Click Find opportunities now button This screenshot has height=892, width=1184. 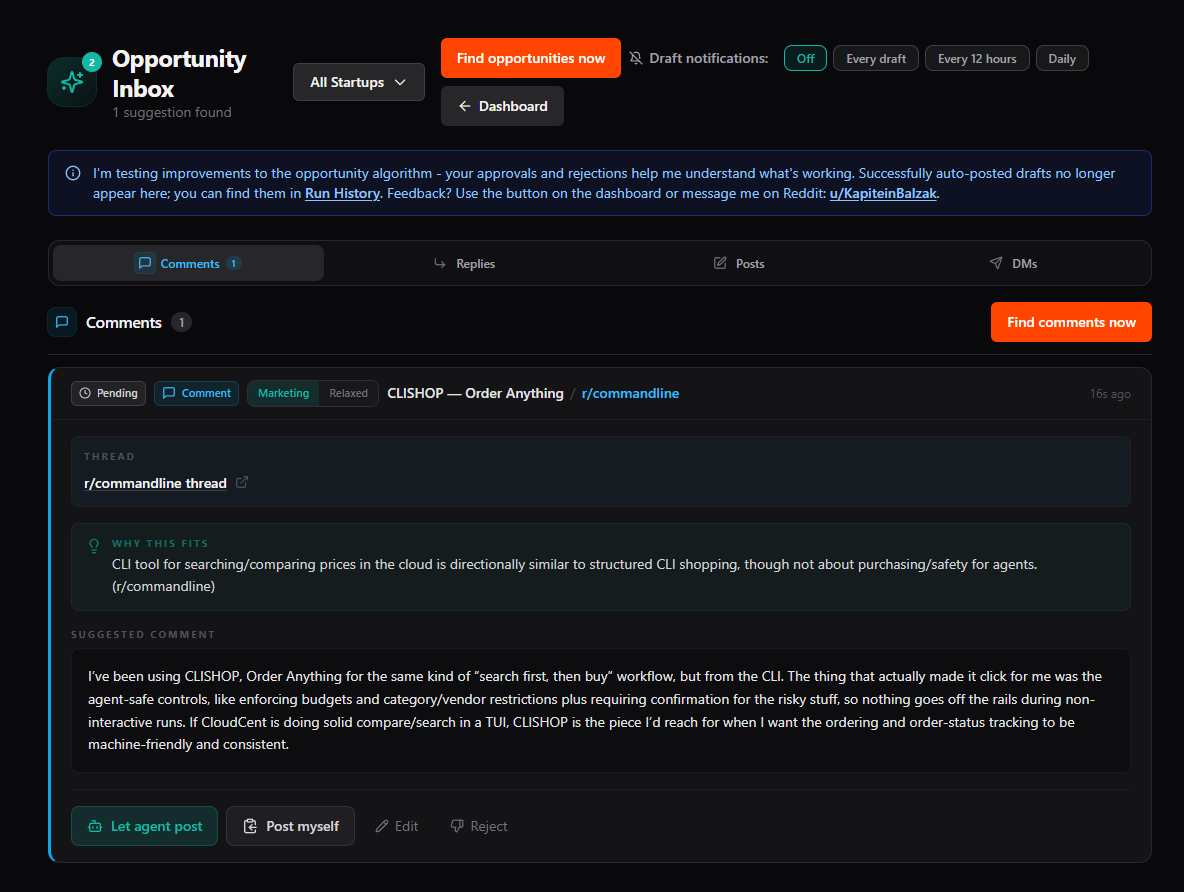(x=531, y=58)
